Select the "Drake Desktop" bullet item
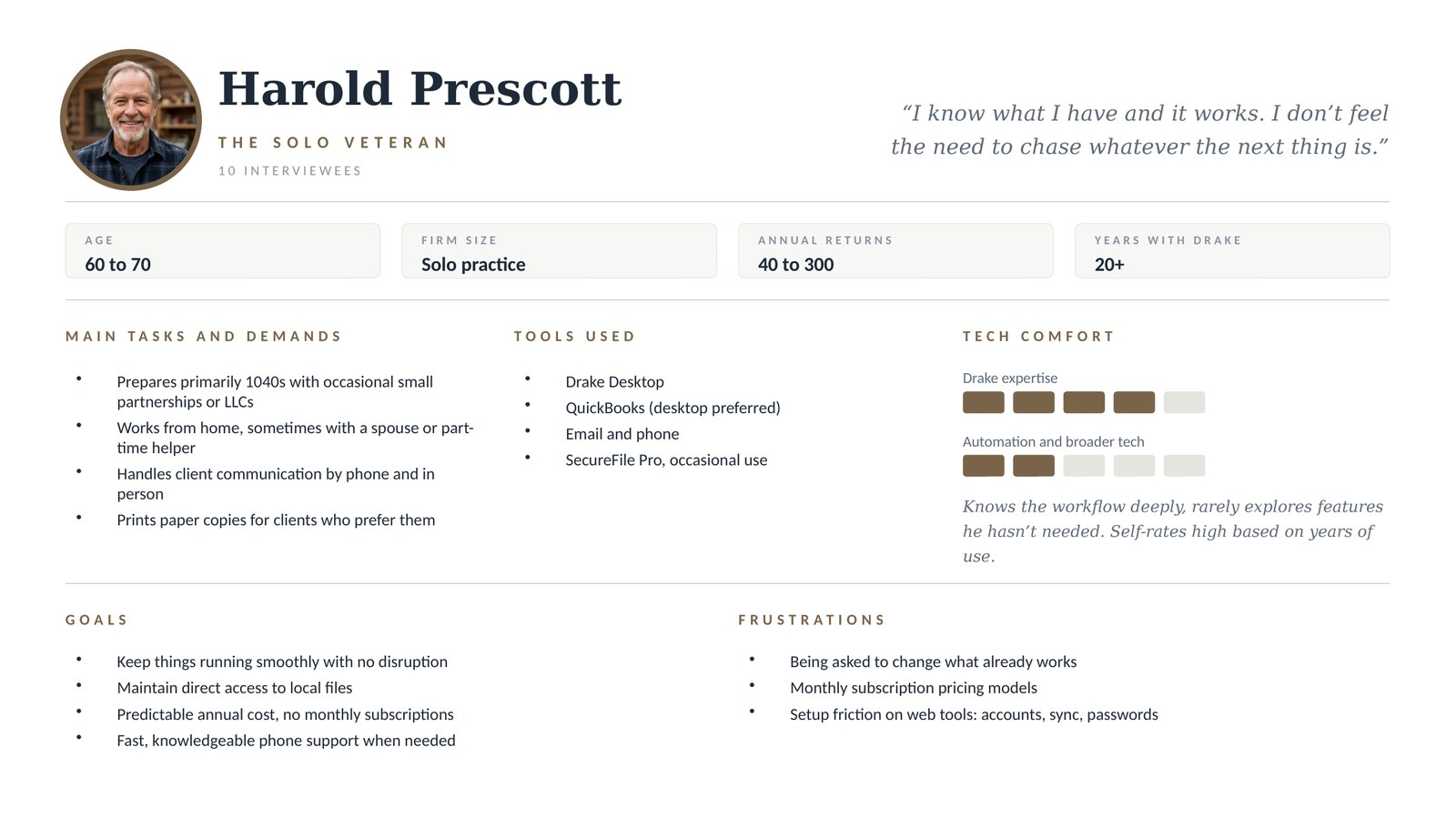This screenshot has height=818, width=1456. (614, 382)
